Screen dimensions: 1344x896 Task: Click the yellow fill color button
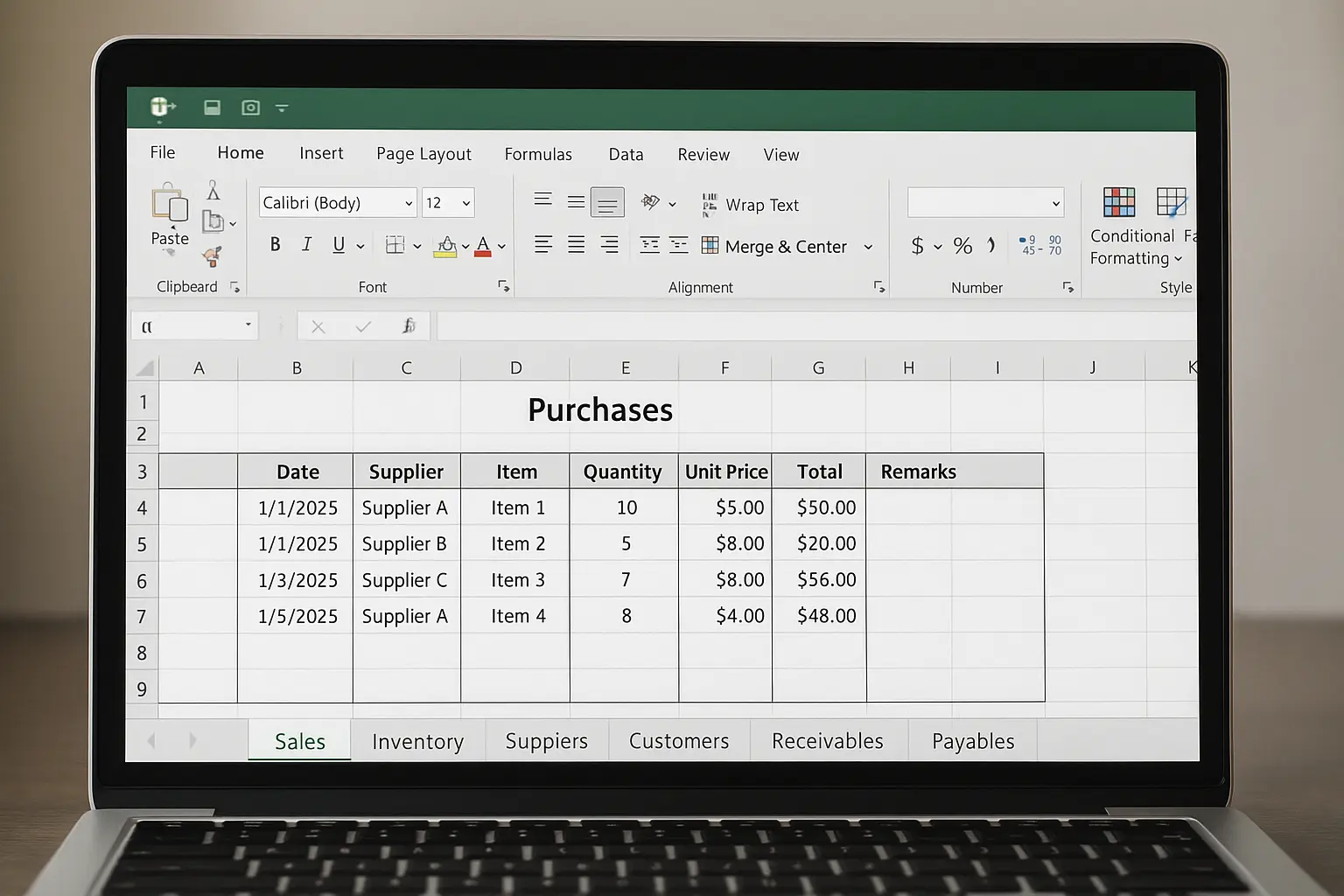(x=446, y=246)
